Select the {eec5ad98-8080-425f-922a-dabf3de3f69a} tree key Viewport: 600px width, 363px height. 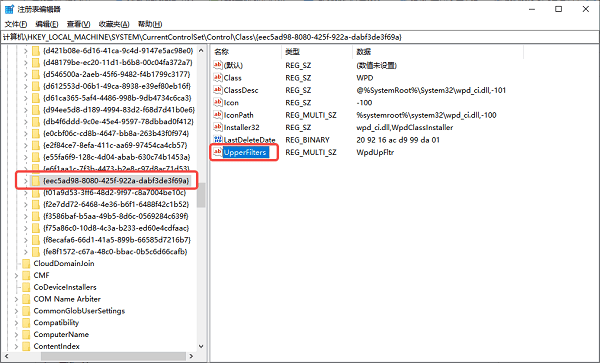click(x=116, y=181)
